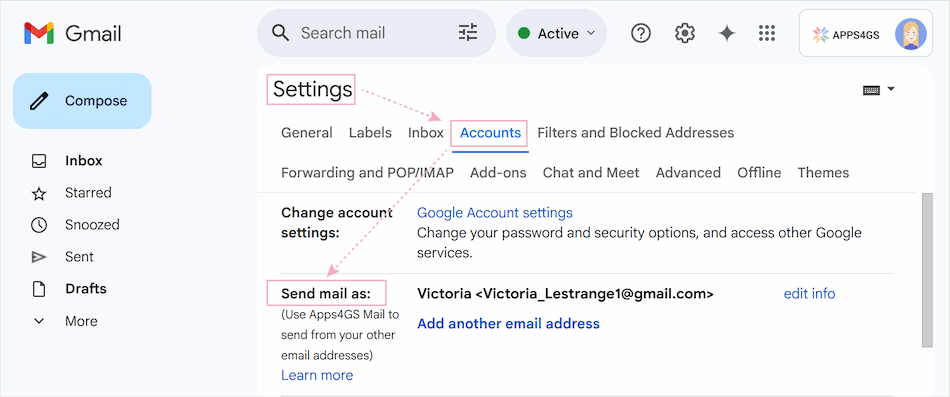Viewport: 950px width, 397px height.
Task: Open the Settings gear icon
Action: click(x=685, y=33)
